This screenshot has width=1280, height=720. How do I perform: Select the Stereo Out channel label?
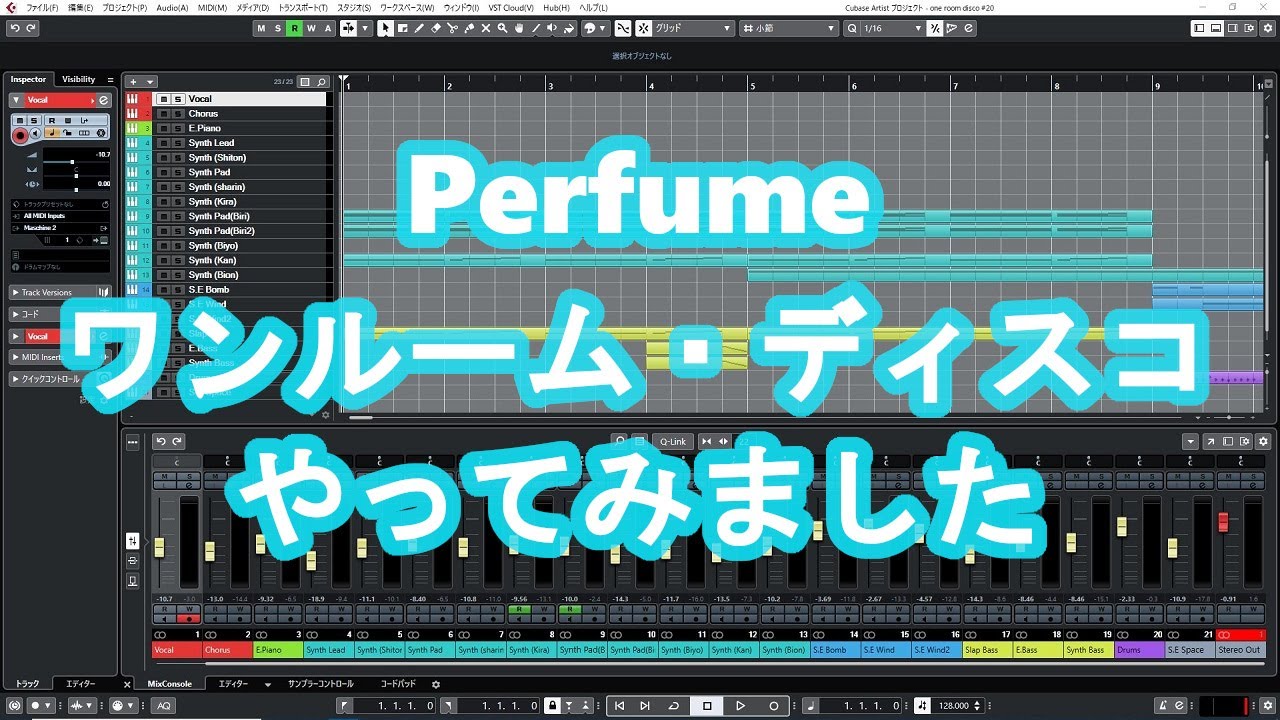pos(1240,650)
